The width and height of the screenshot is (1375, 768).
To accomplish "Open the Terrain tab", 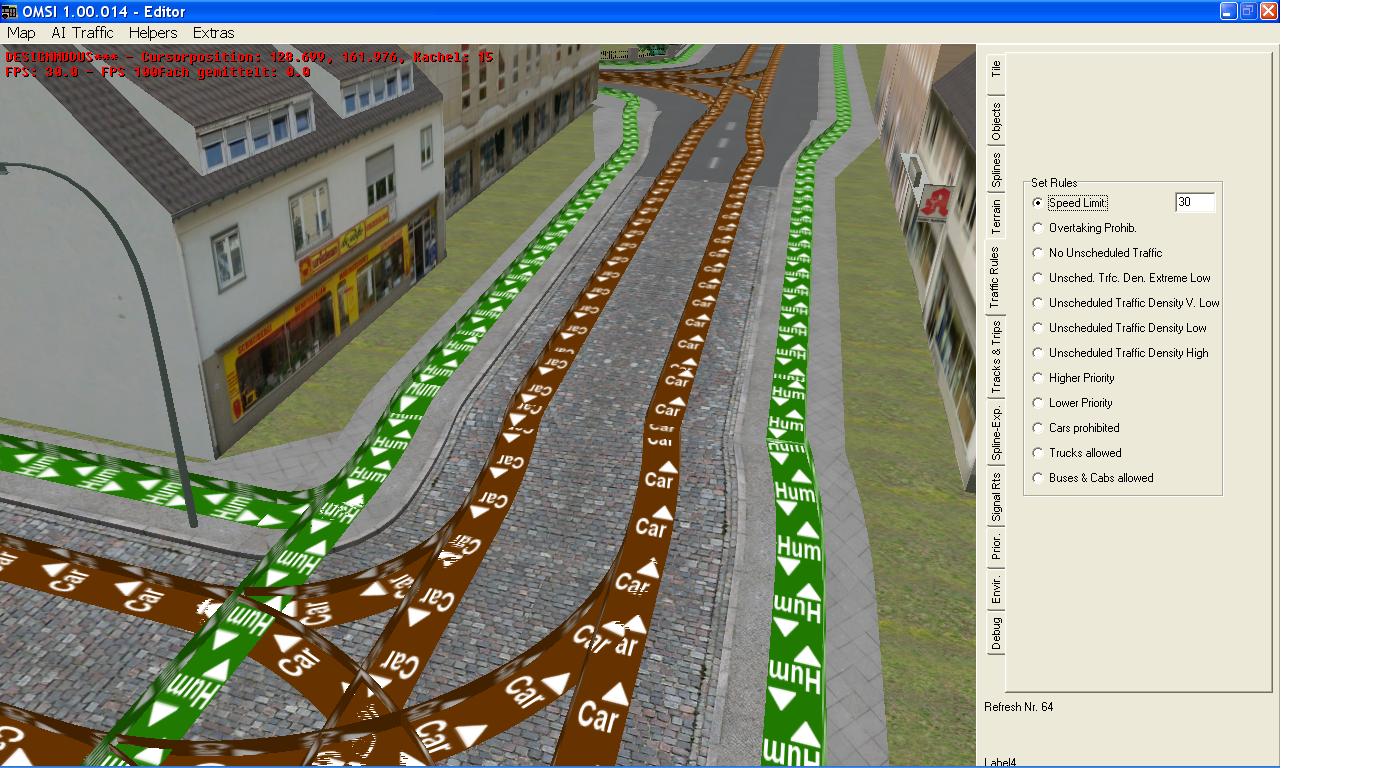I will pyautogui.click(x=996, y=217).
